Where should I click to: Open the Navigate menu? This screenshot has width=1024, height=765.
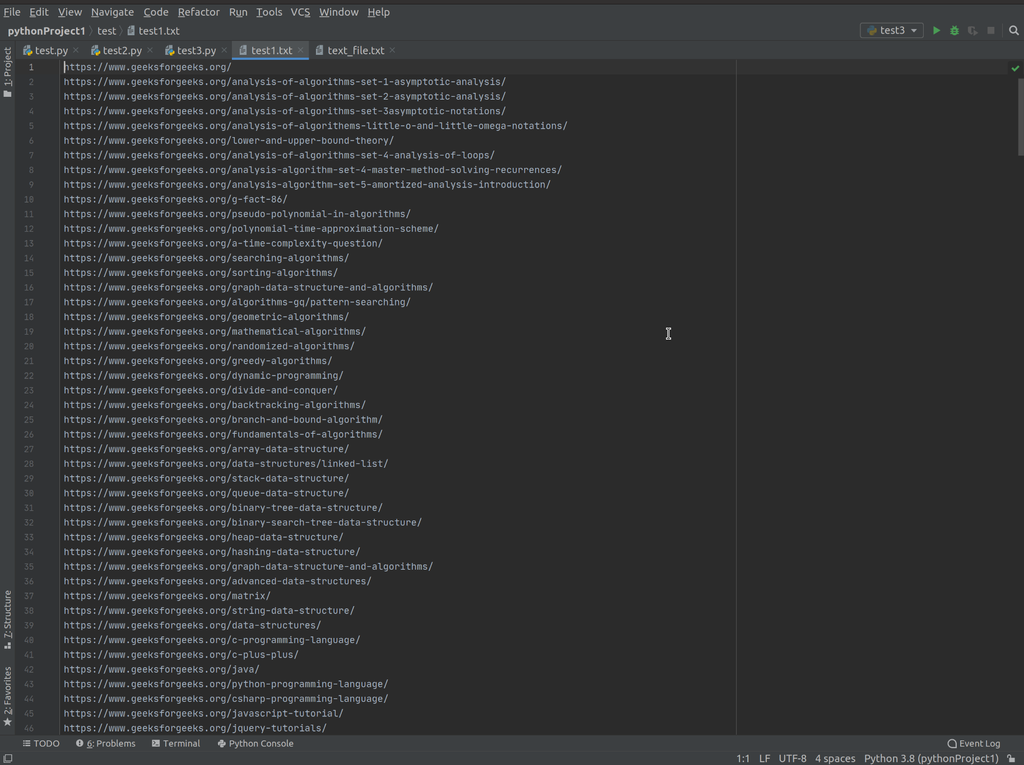pos(112,12)
